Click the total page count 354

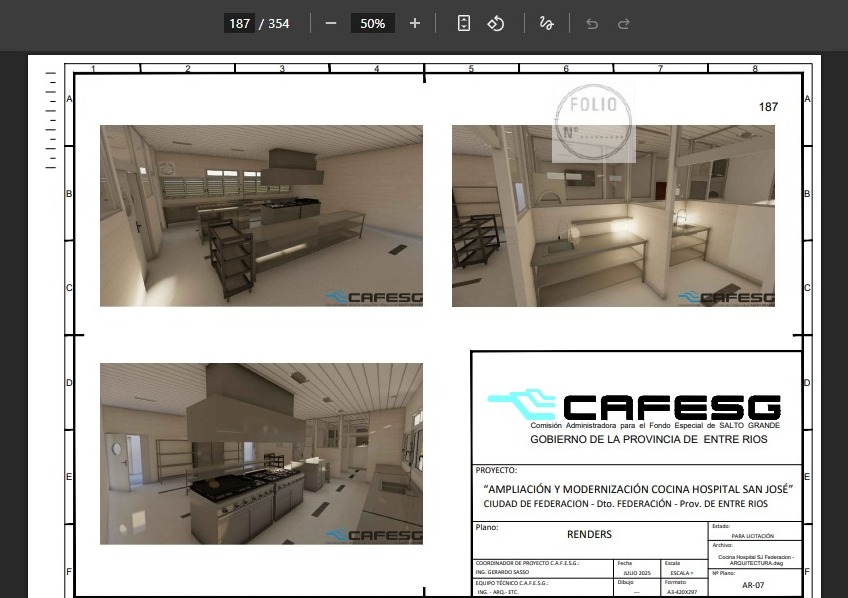(278, 23)
